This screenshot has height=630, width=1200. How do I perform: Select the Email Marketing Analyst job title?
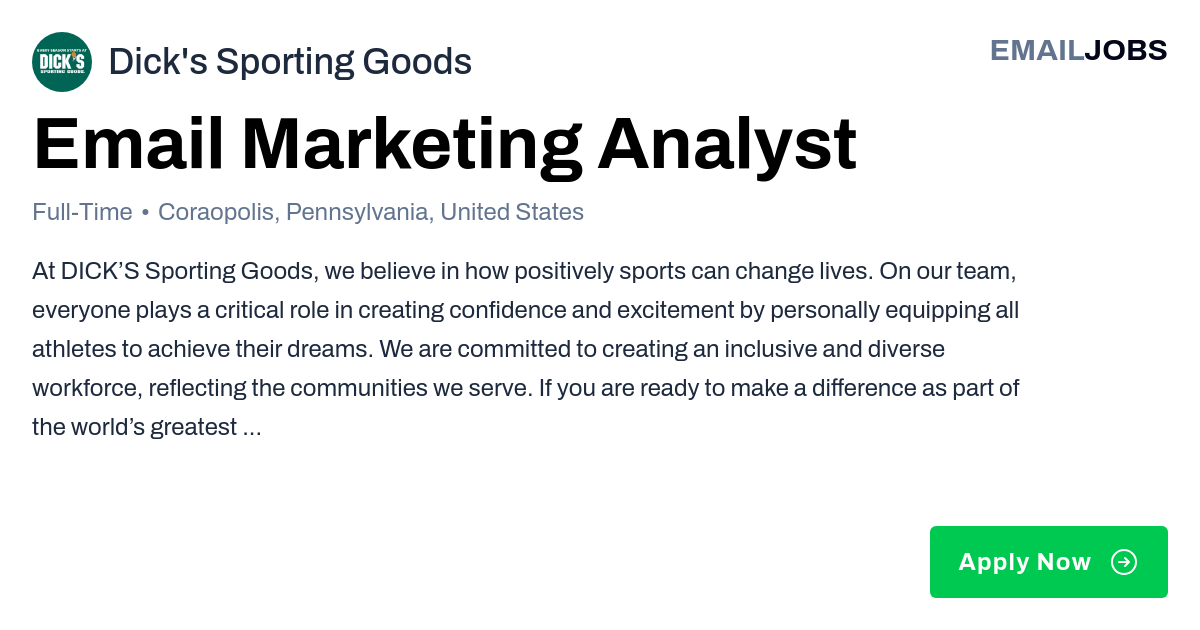[445, 145]
